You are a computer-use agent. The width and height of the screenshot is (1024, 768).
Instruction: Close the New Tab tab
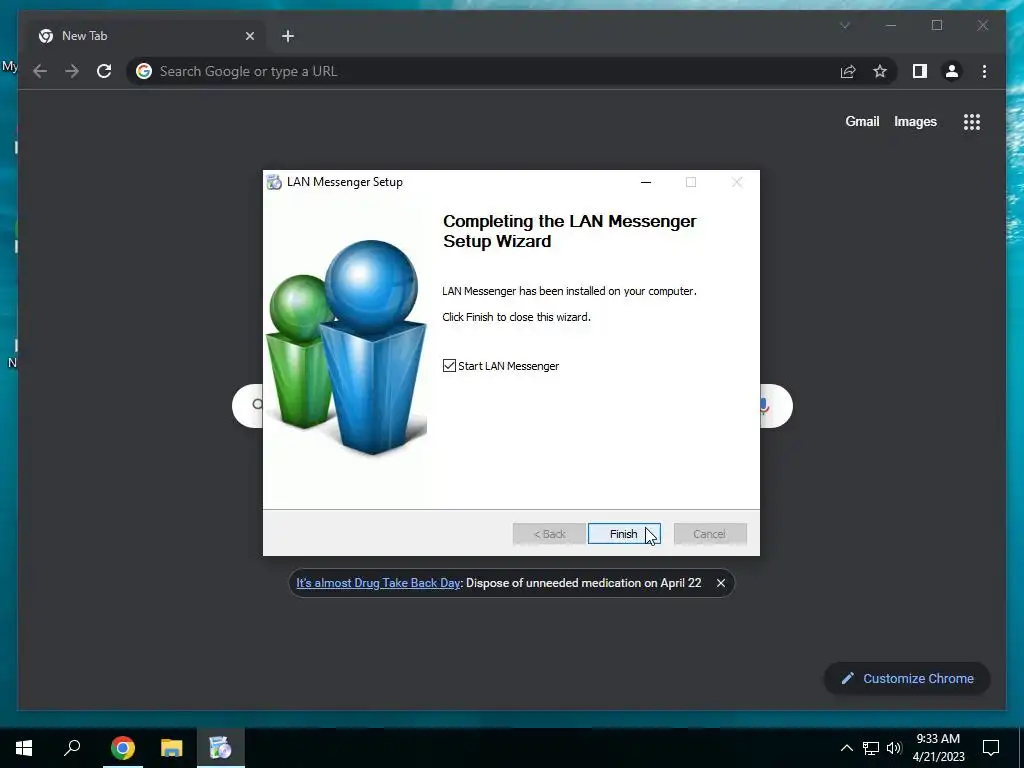pos(249,36)
